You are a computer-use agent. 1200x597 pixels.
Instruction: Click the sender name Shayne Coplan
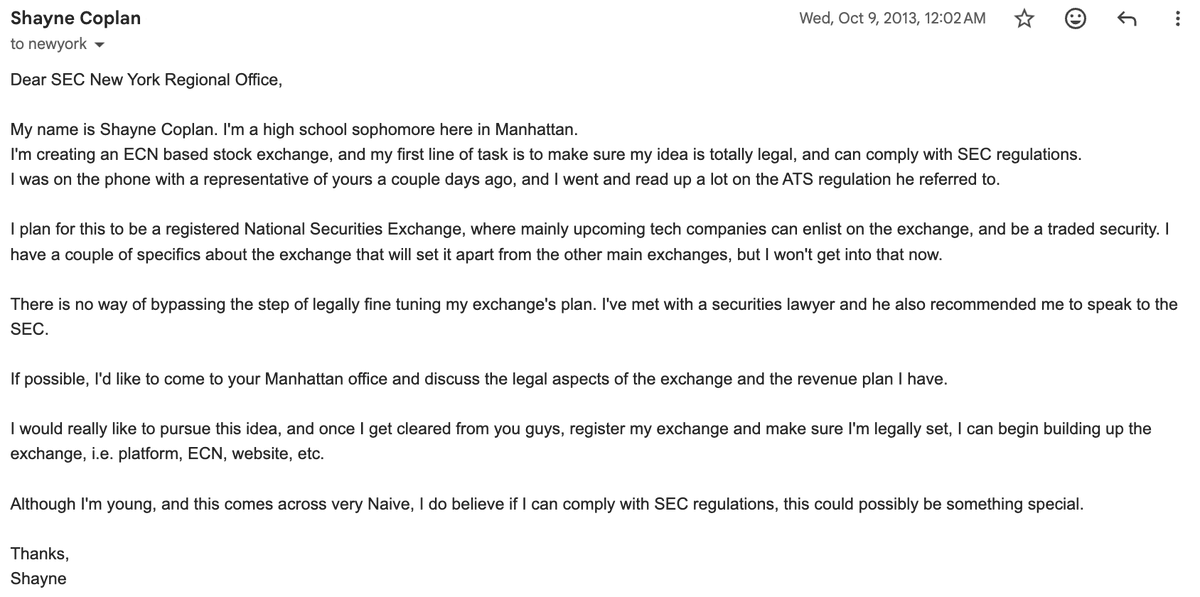(76, 18)
